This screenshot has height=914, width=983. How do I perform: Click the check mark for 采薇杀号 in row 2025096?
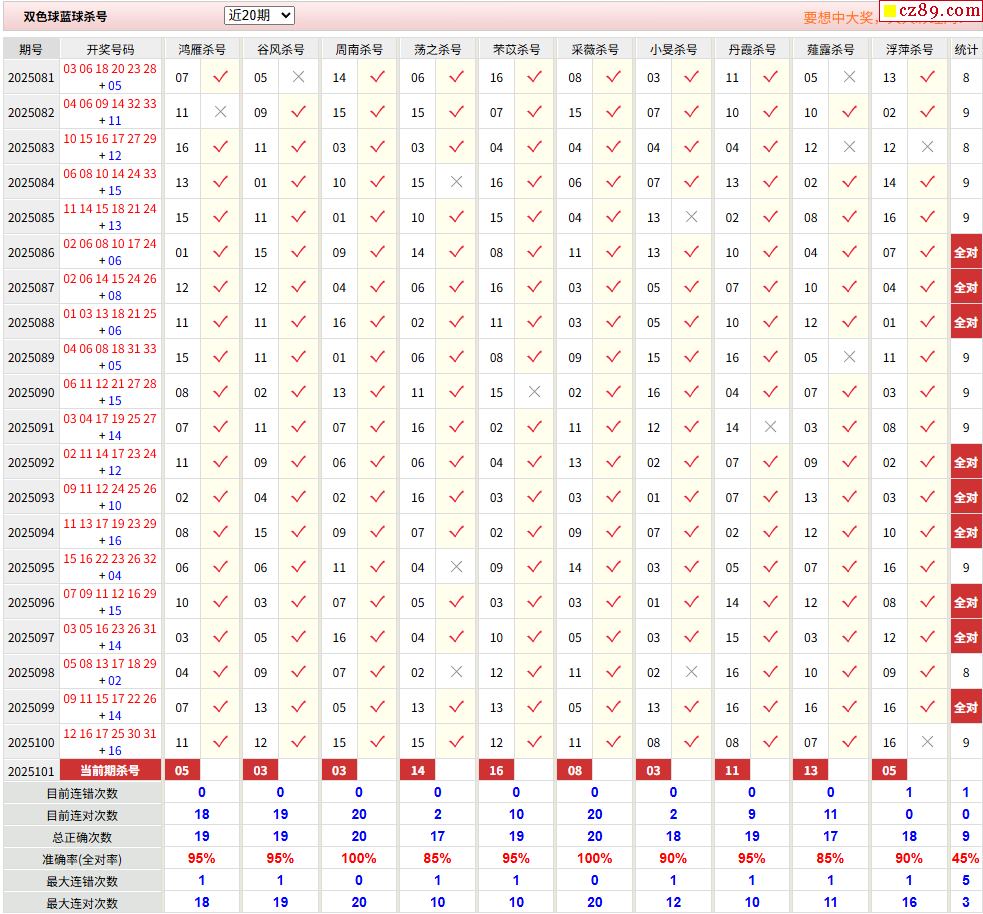613,602
